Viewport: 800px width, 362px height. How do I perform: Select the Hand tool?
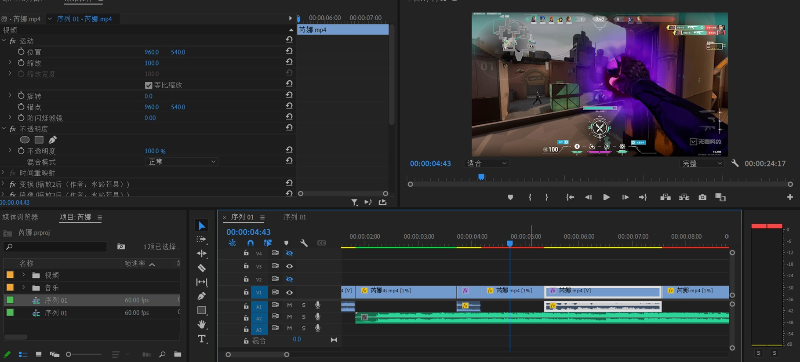coord(202,324)
